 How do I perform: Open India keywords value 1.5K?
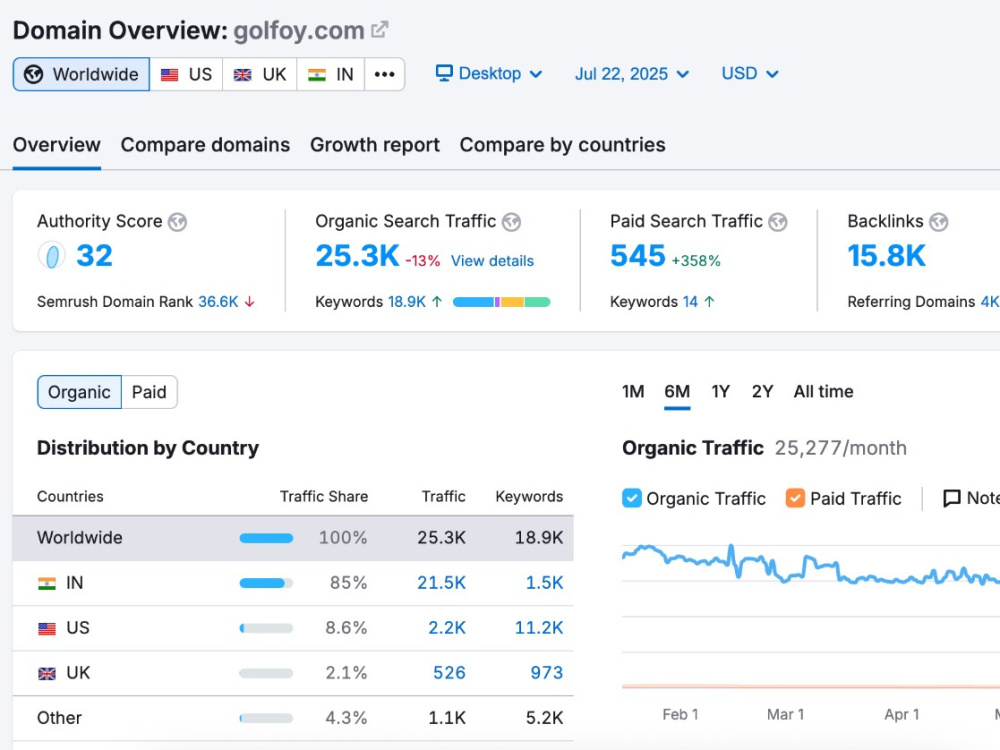[545, 583]
